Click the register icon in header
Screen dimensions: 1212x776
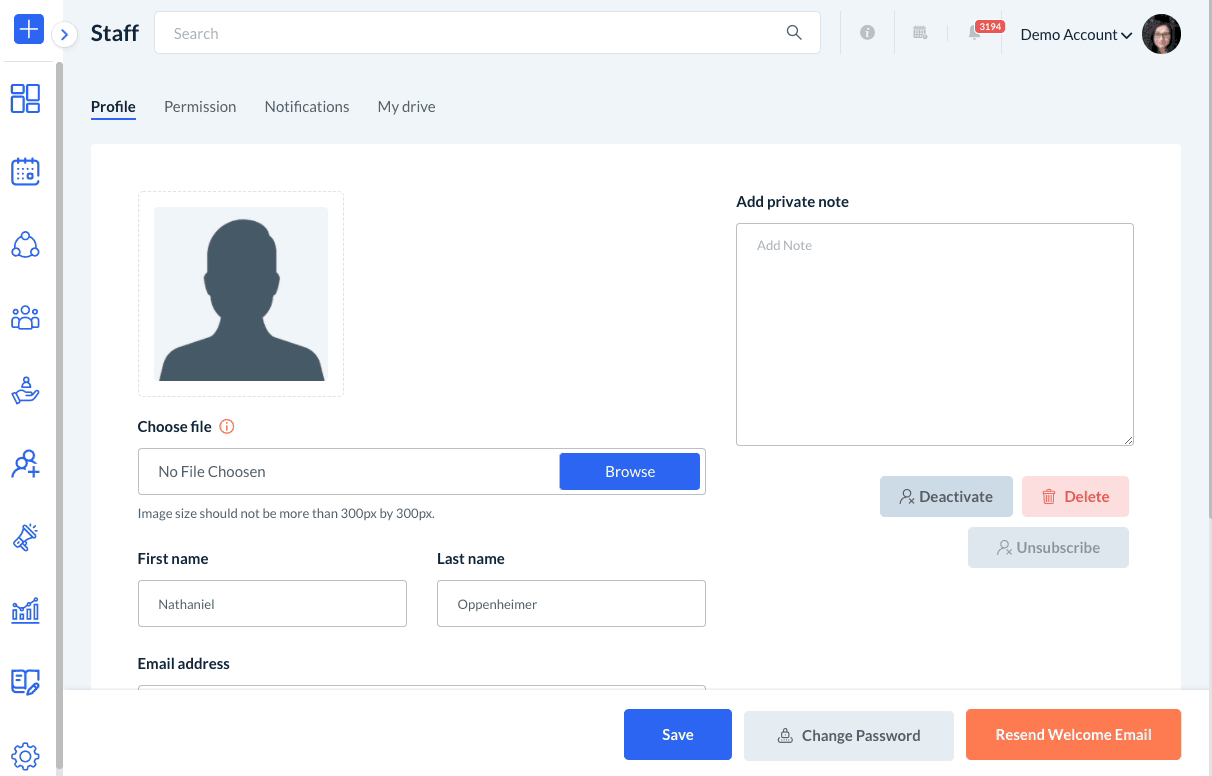(x=920, y=33)
